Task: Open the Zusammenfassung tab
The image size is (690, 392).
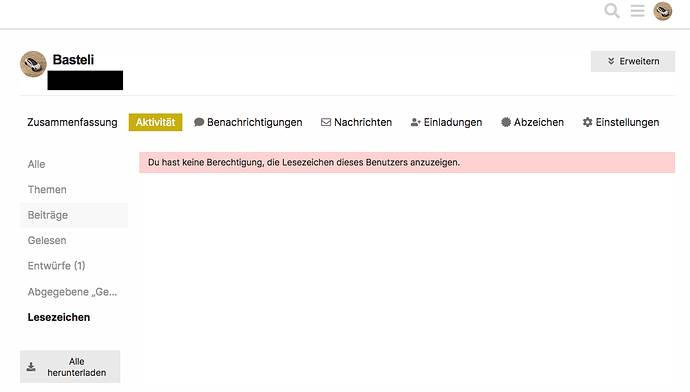Action: click(72, 122)
